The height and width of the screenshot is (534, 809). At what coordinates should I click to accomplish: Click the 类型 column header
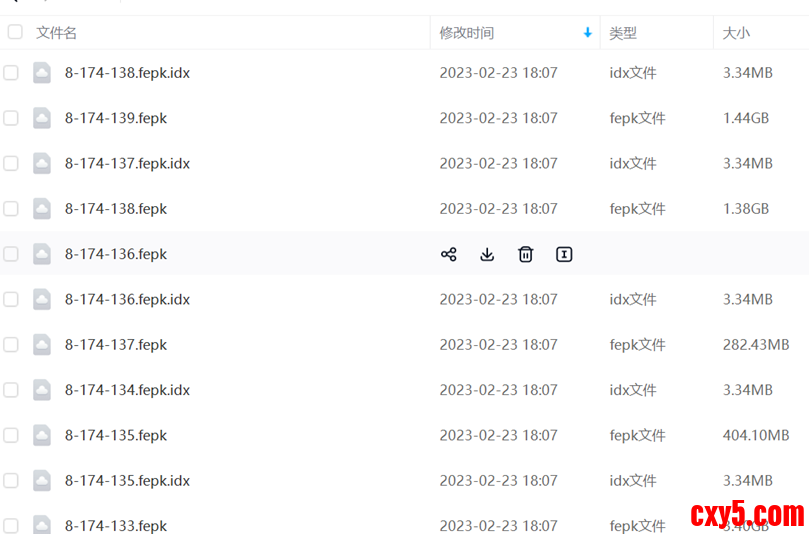tap(623, 33)
